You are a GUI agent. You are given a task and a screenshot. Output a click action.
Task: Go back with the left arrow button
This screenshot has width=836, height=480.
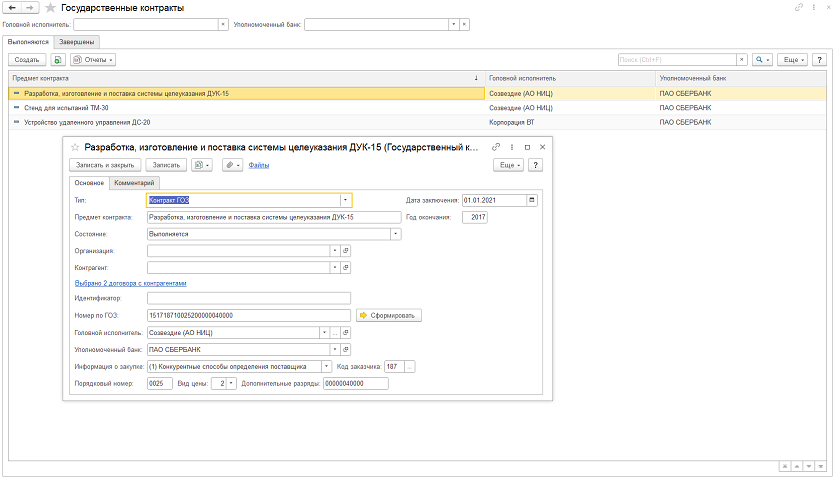pyautogui.click(x=11, y=7)
